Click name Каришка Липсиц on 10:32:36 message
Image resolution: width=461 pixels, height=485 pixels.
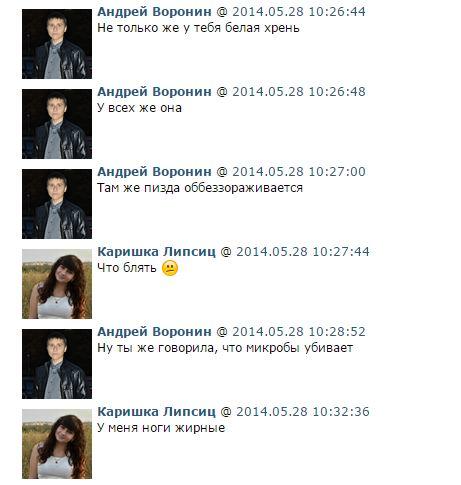pyautogui.click(x=156, y=412)
